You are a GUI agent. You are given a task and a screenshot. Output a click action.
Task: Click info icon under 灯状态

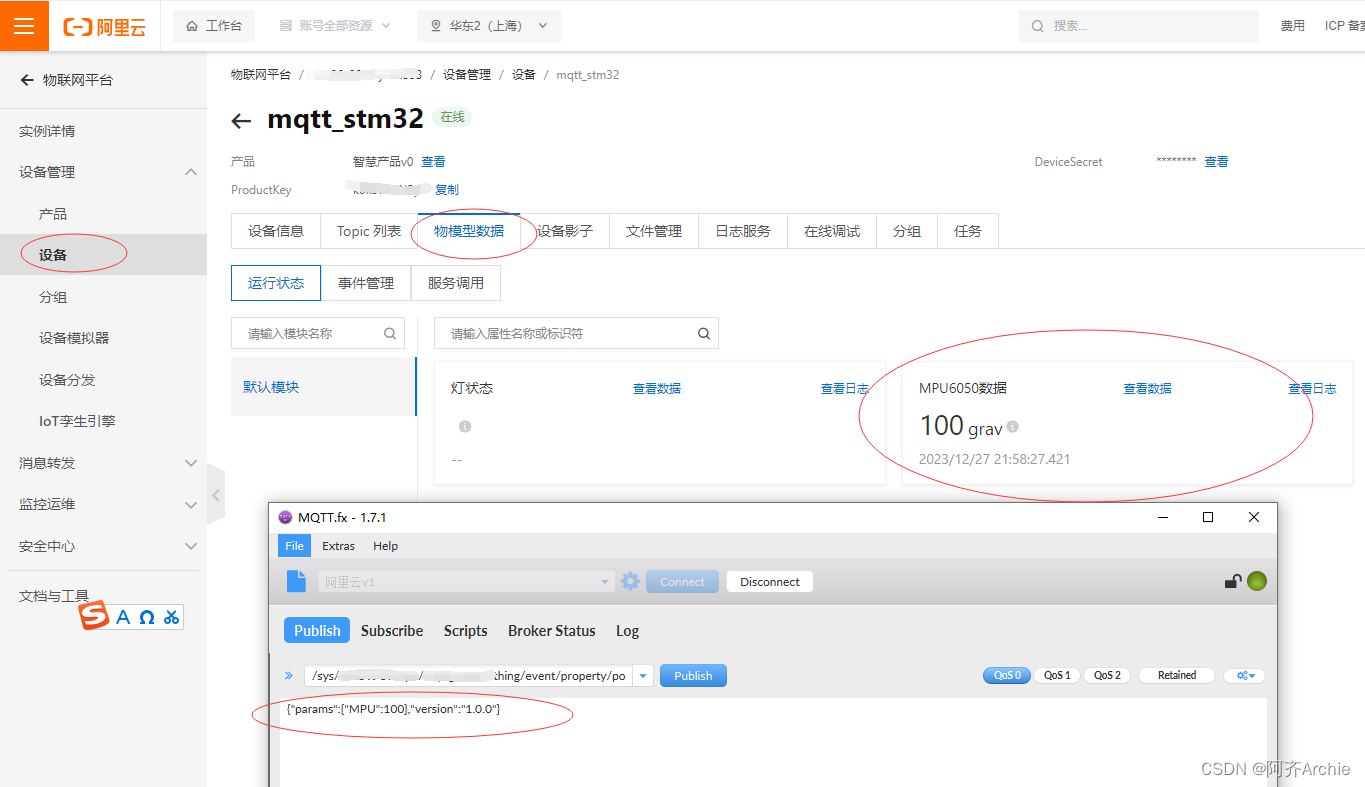(x=465, y=426)
